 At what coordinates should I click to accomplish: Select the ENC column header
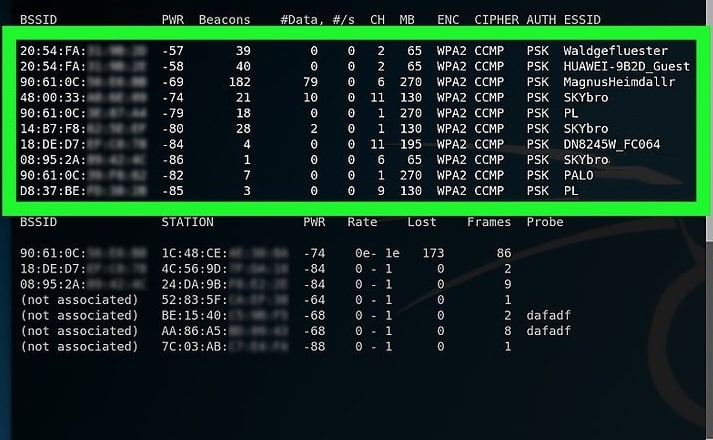pos(449,20)
